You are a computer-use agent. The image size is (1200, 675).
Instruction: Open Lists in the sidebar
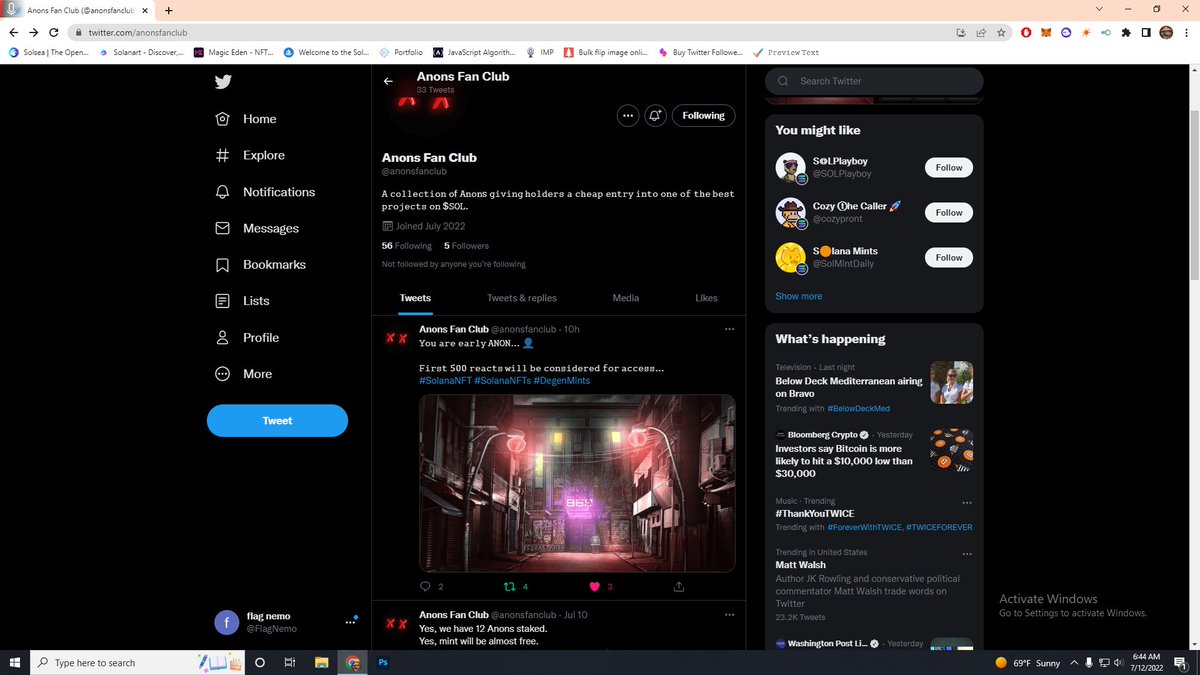(242, 301)
